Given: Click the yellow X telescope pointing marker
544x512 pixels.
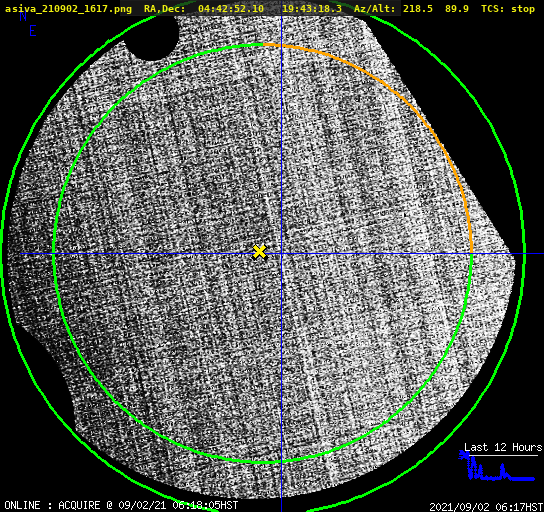Looking at the screenshot, I should pos(259,252).
